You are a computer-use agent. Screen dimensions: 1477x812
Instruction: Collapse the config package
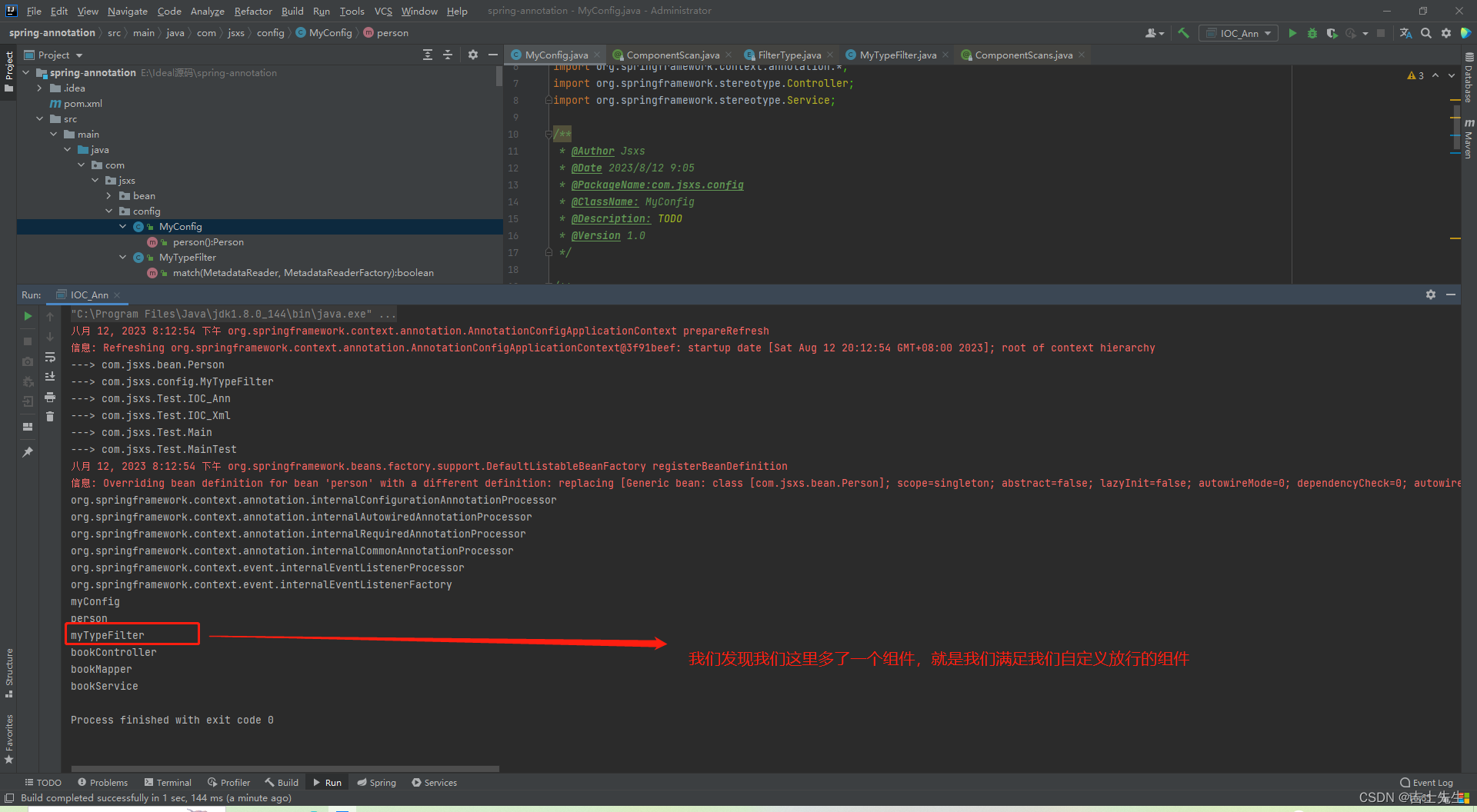pos(108,211)
